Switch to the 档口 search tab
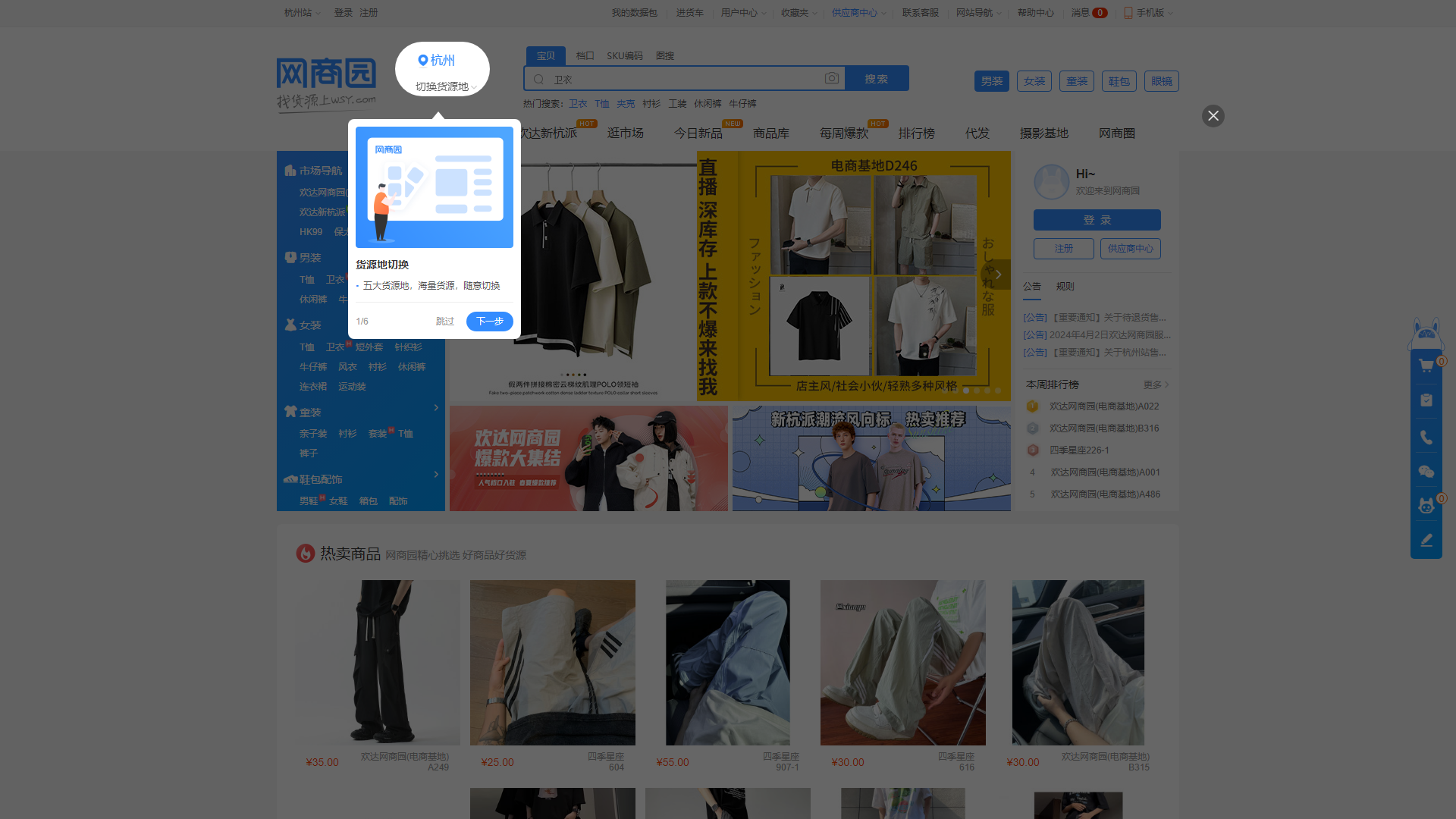Image resolution: width=1456 pixels, height=819 pixels. point(585,56)
